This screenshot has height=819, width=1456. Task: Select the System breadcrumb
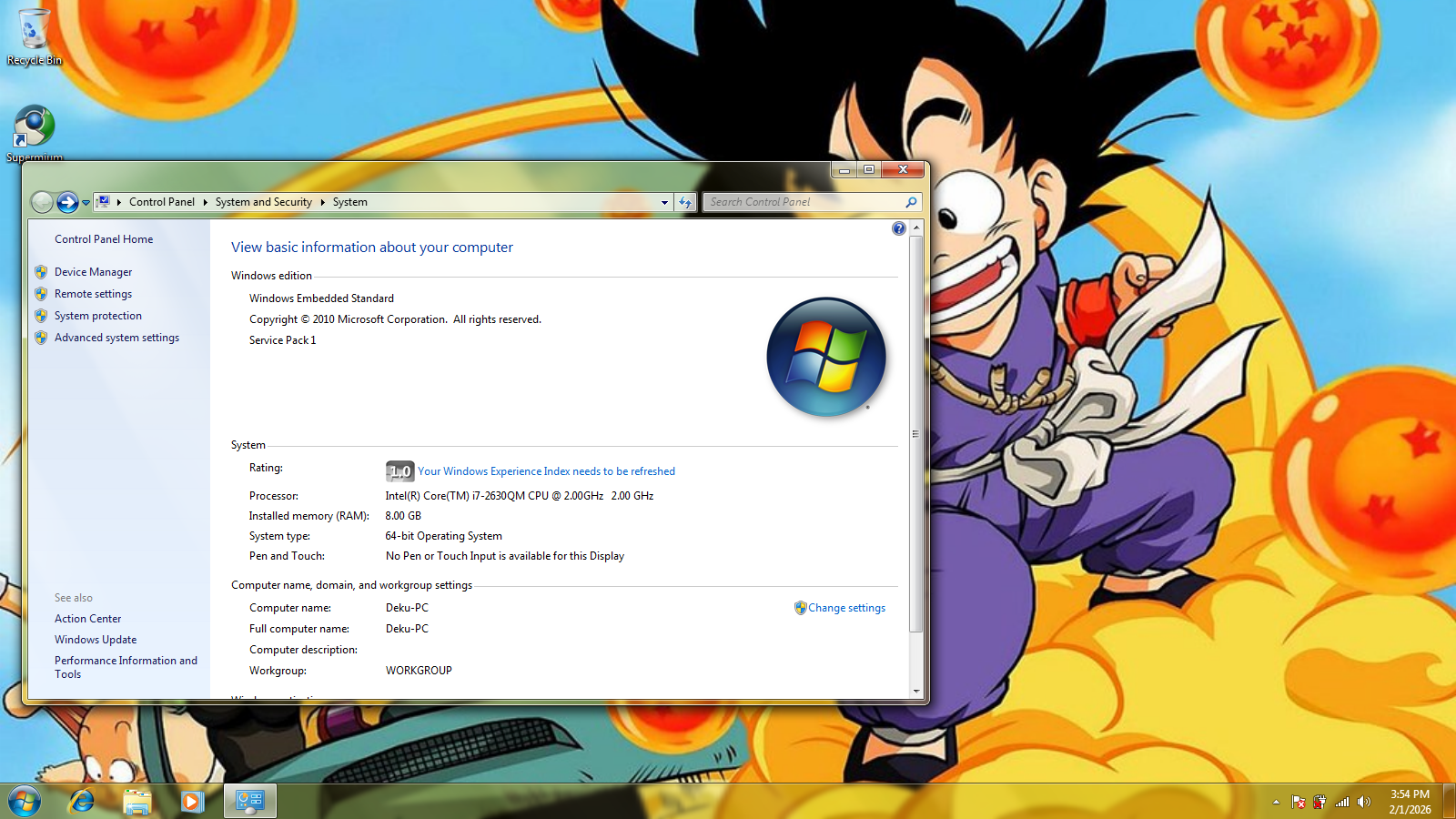tap(350, 202)
